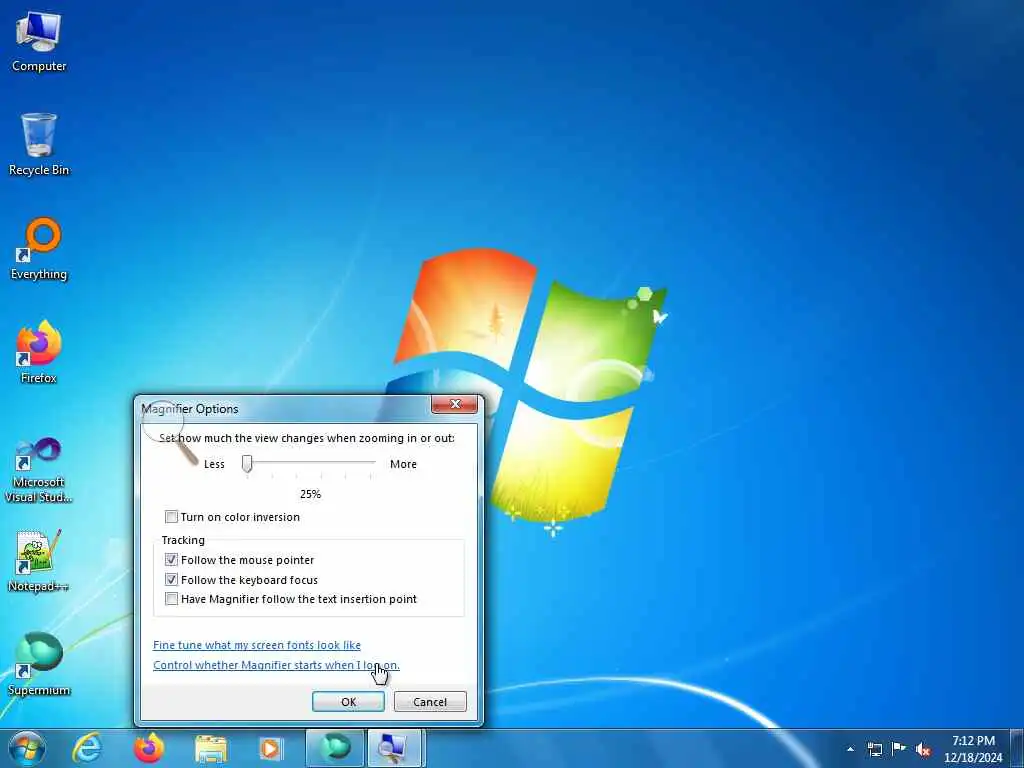Select the Everything search shortcut
The image size is (1024, 768).
[39, 248]
